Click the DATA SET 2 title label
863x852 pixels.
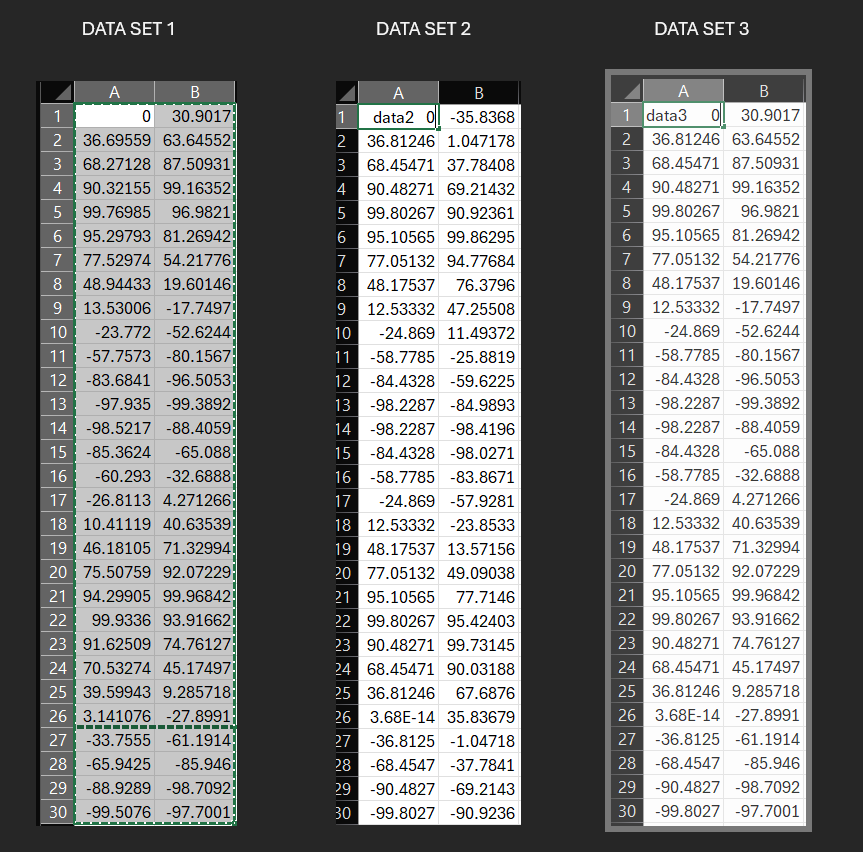coord(423,29)
